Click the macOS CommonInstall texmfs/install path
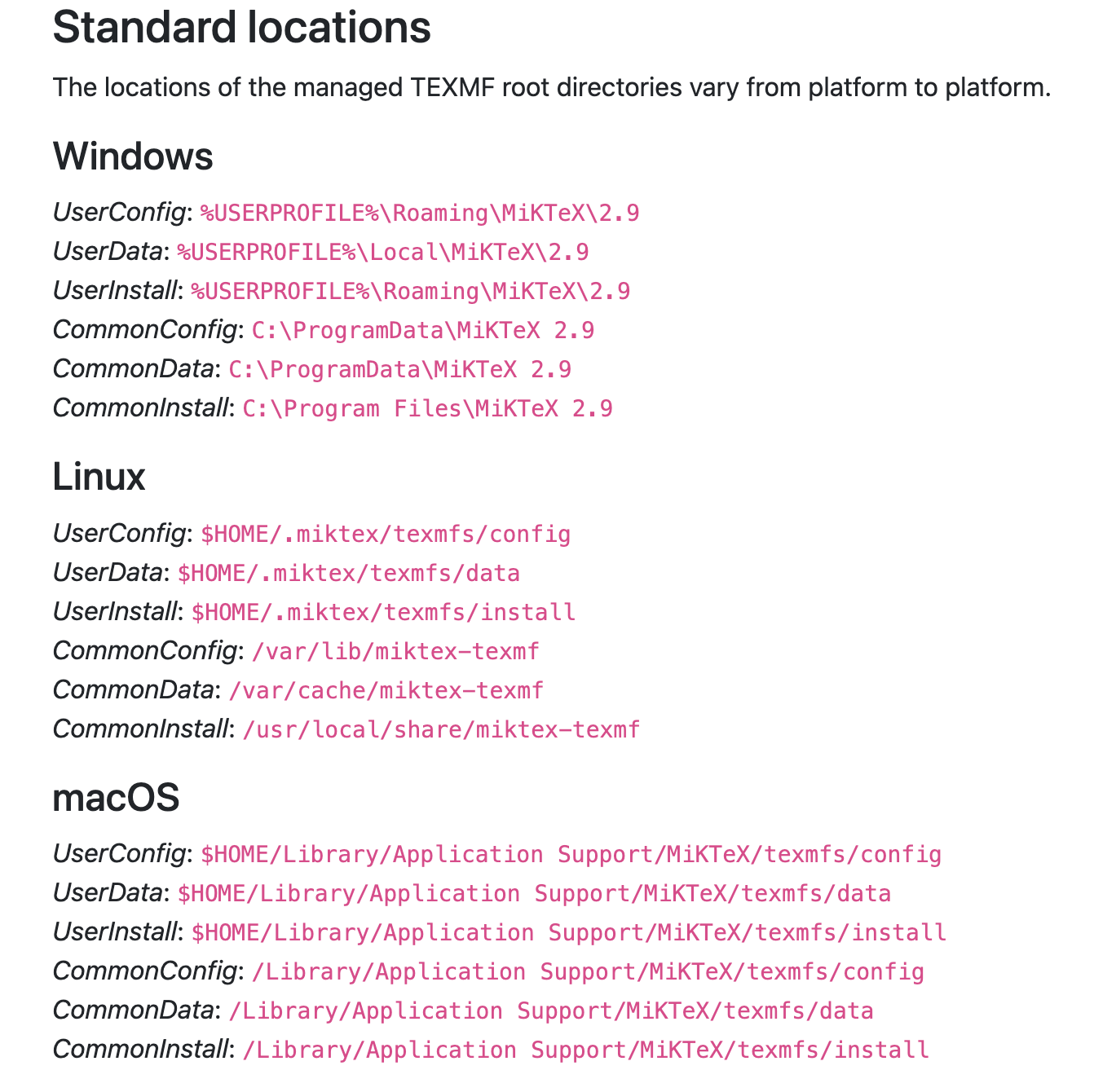Viewport: 1094px width, 1092px height. tap(585, 1050)
